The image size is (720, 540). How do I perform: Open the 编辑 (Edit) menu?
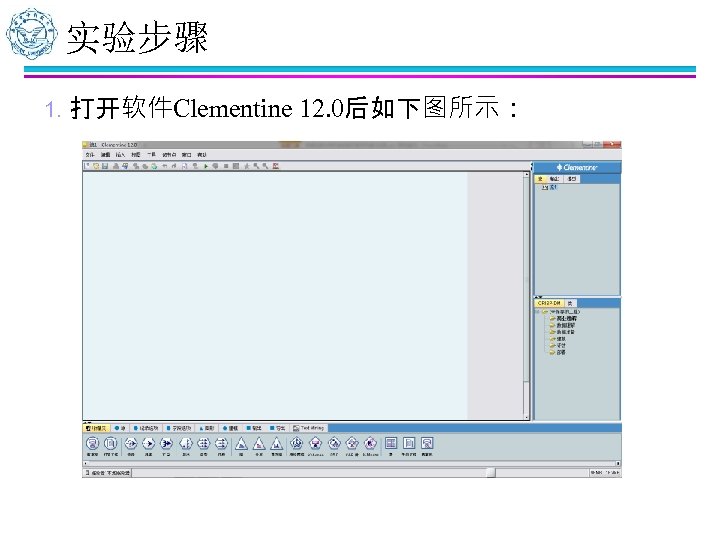[105, 155]
